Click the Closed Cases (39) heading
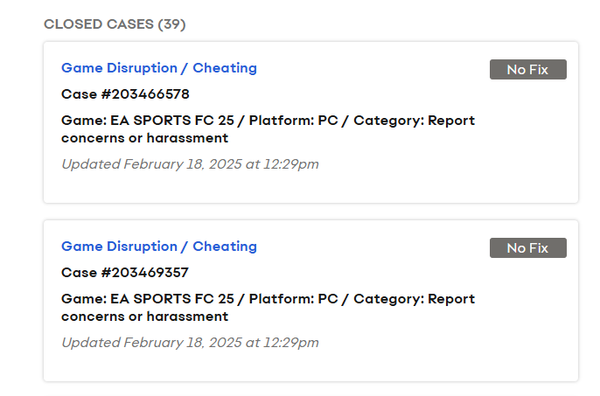This screenshot has width=600, height=396. [115, 24]
